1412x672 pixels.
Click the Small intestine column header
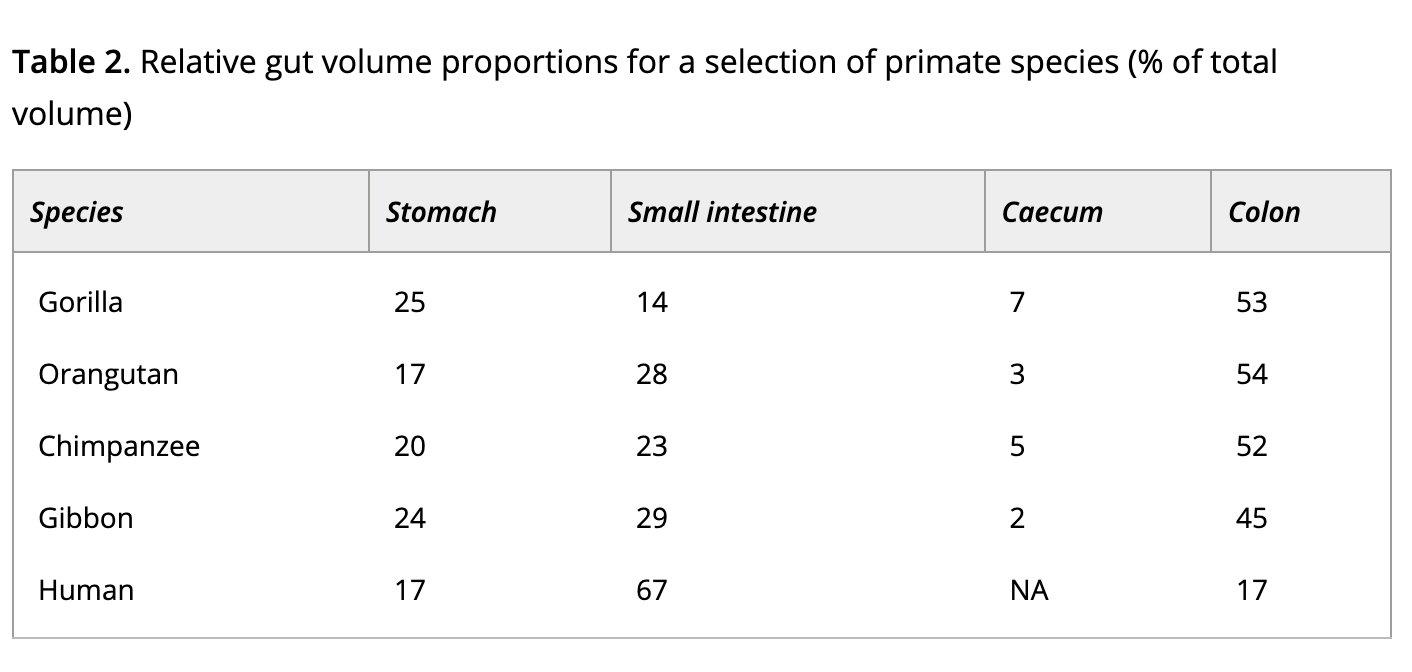(722, 212)
